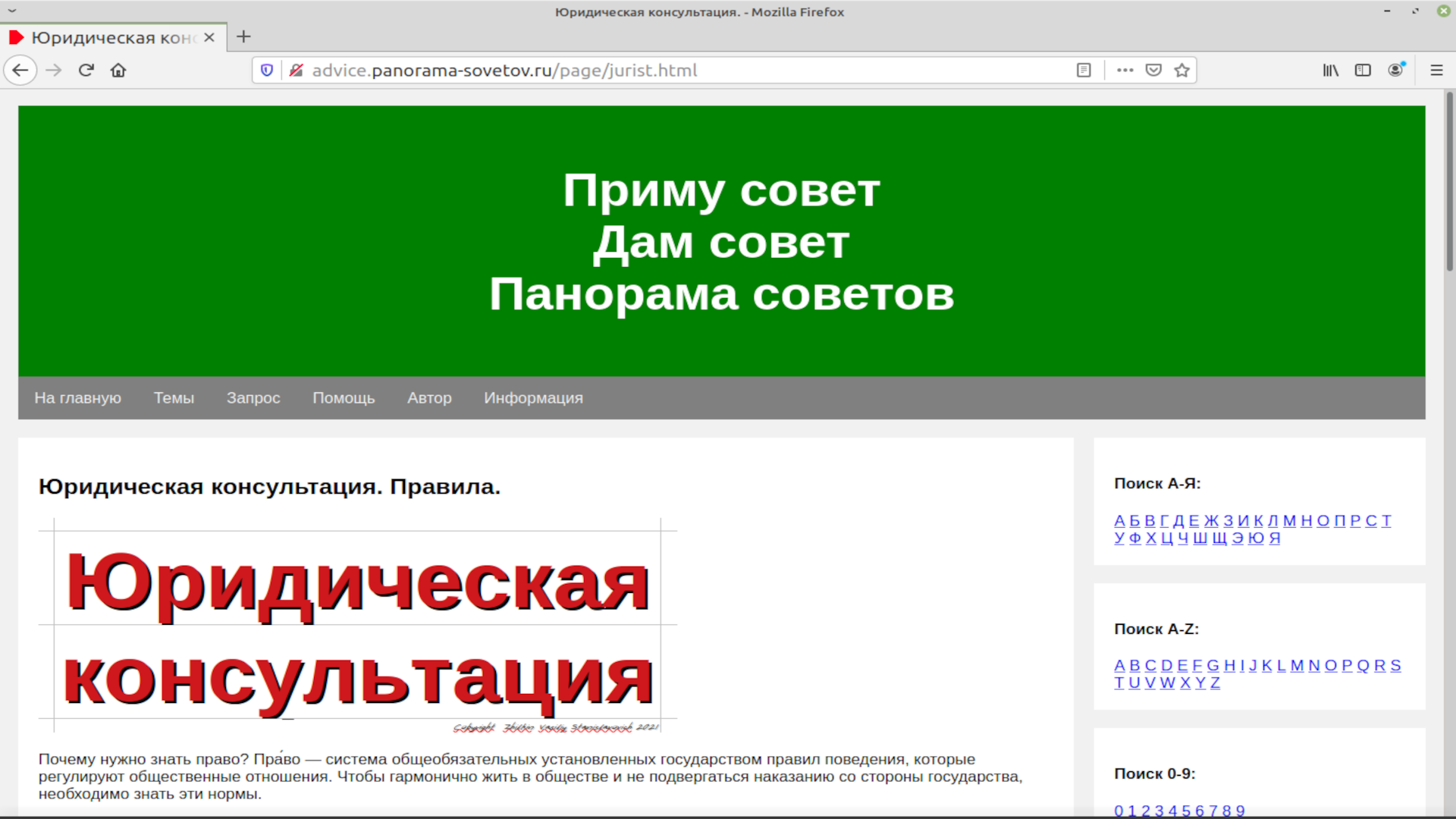The width and height of the screenshot is (1456, 819).
Task: Select letter Б in Поиск А-Я
Action: (x=1134, y=520)
